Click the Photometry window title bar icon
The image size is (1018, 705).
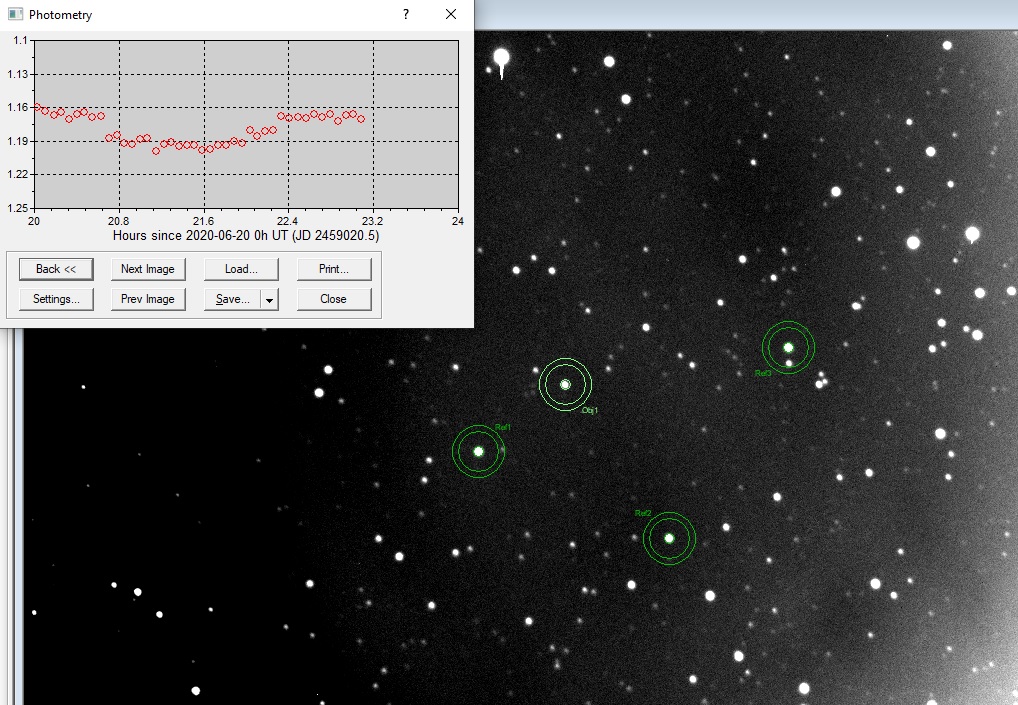pos(15,14)
